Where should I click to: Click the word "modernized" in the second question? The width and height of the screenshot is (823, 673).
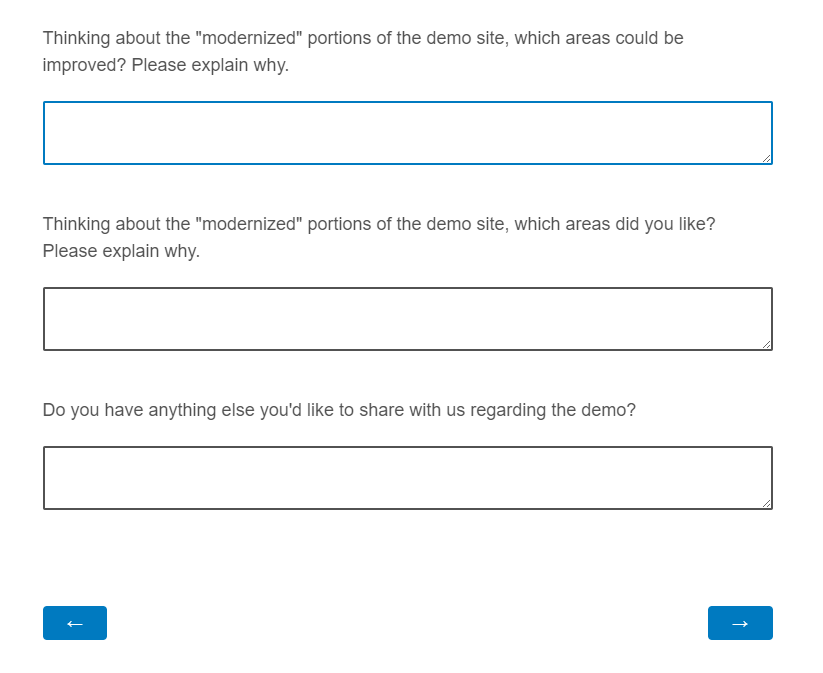point(250,224)
